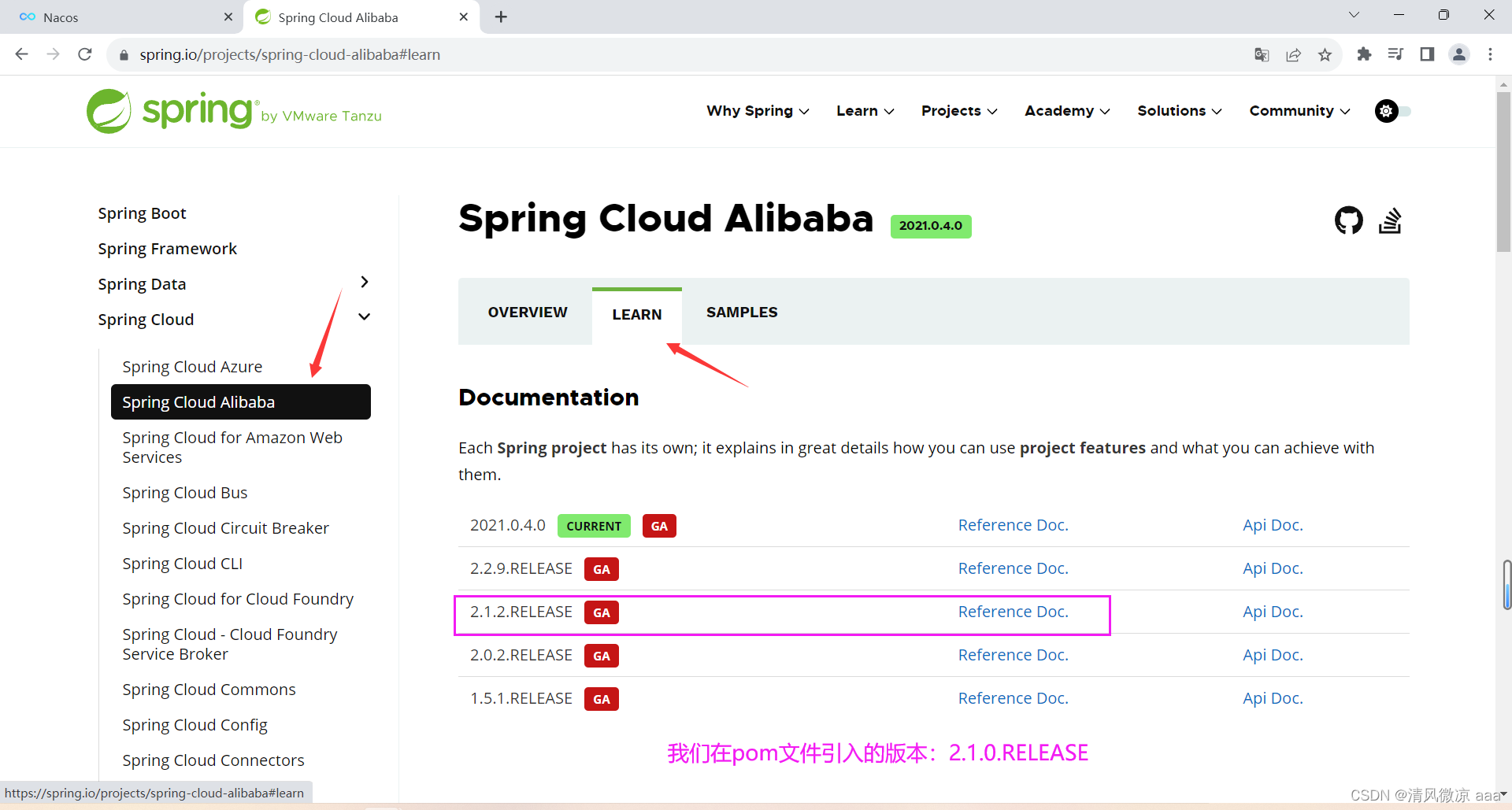
Task: Reload the current page
Action: click(85, 54)
